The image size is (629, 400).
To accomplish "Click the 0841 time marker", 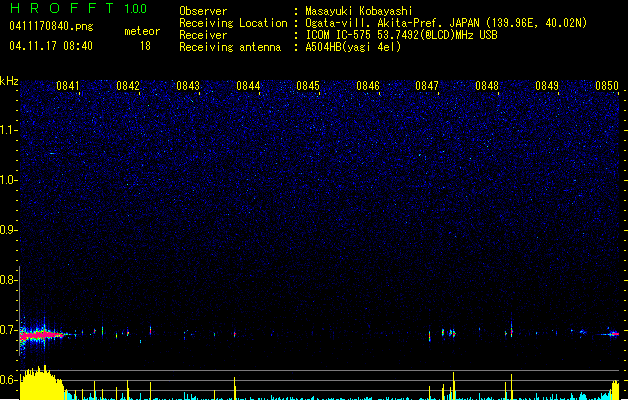I will [68, 86].
